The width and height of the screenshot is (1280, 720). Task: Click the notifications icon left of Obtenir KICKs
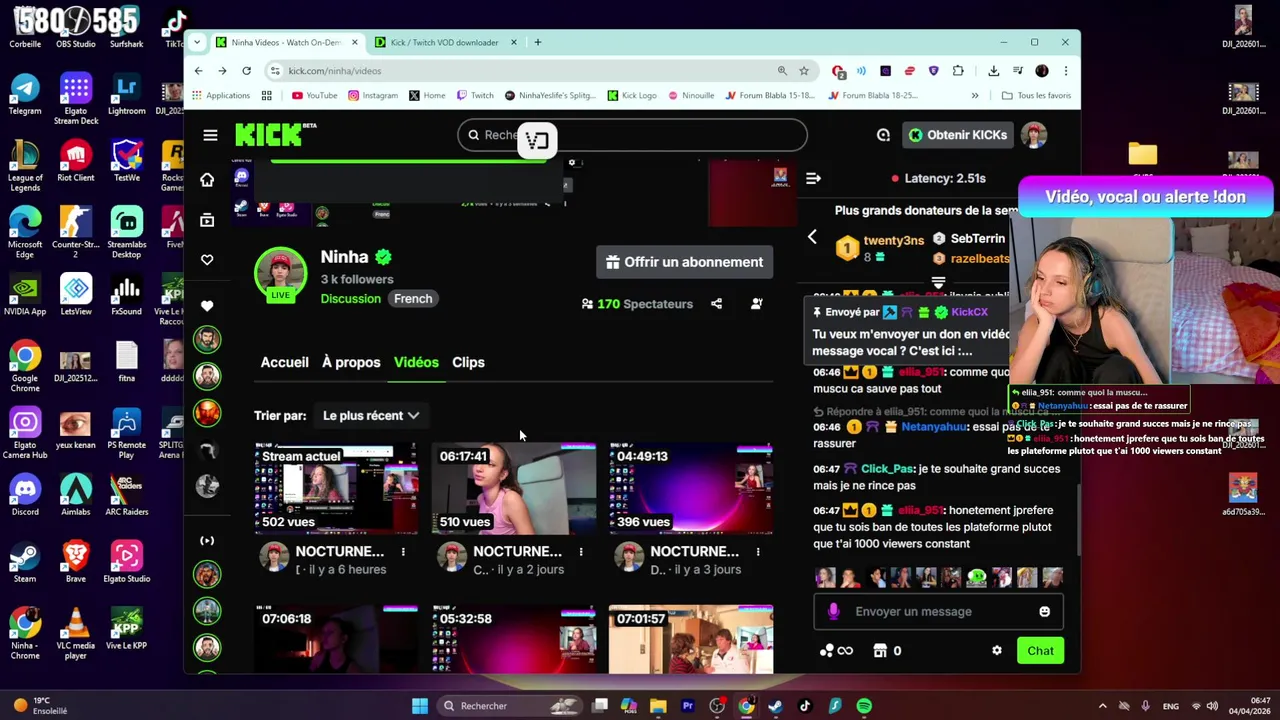883,135
